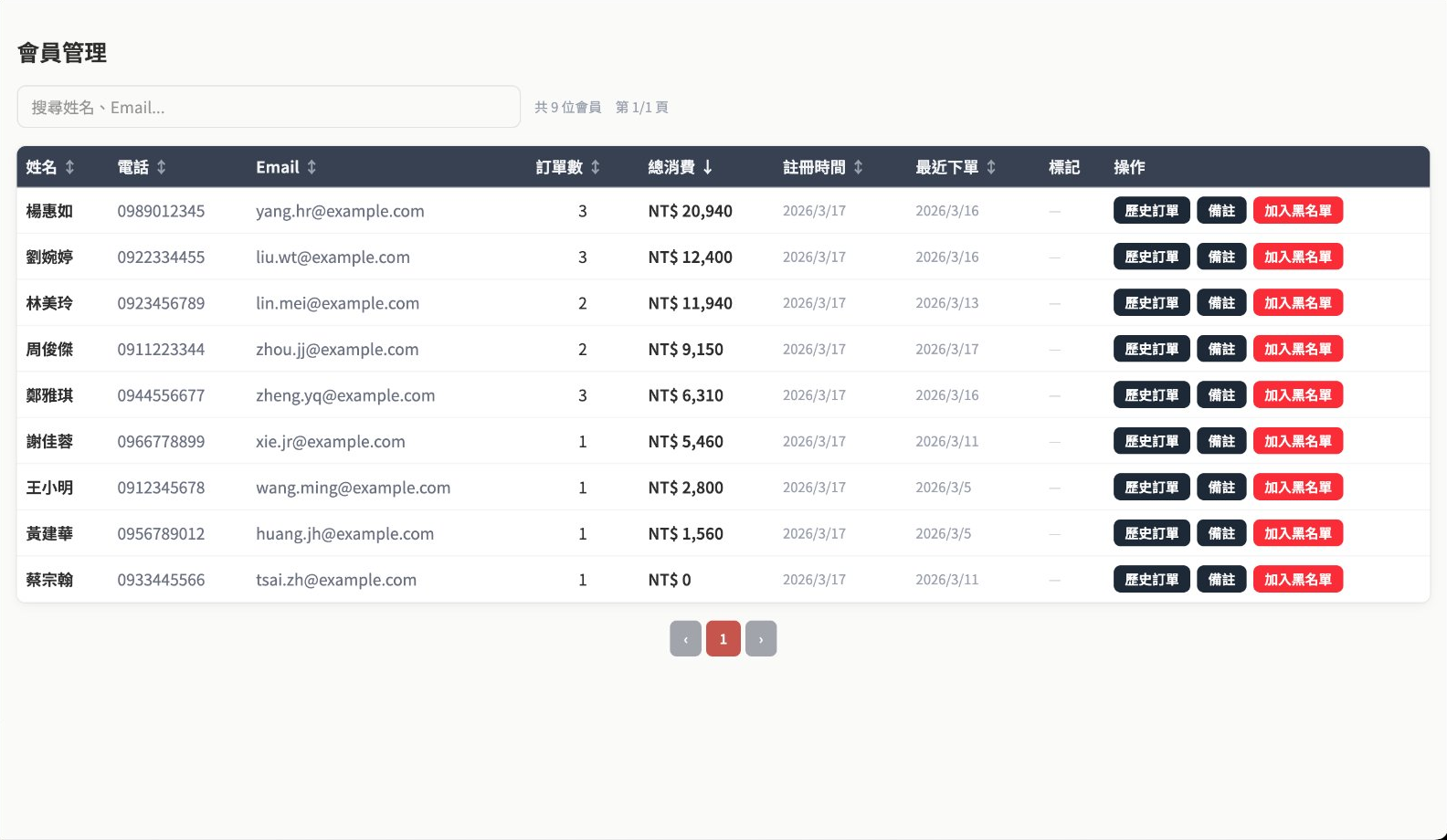This screenshot has height=840, width=1447.
Task: Blacklist 鄭雅琪 via 加入黑名單
Action: (x=1297, y=395)
